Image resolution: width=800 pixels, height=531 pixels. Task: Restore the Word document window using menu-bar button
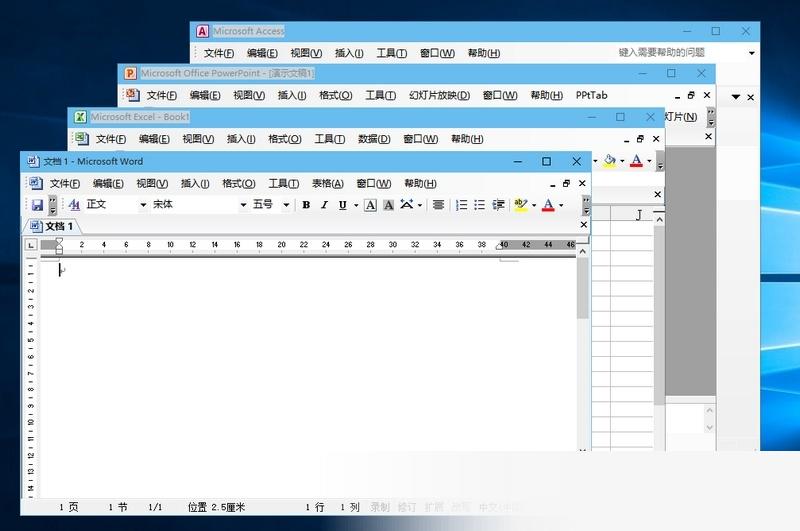tap(566, 183)
